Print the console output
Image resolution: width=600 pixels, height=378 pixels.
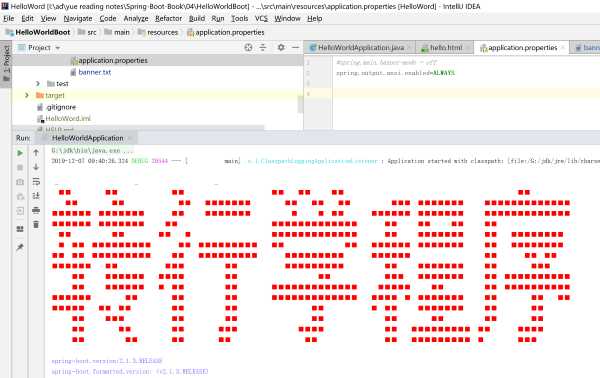36,210
